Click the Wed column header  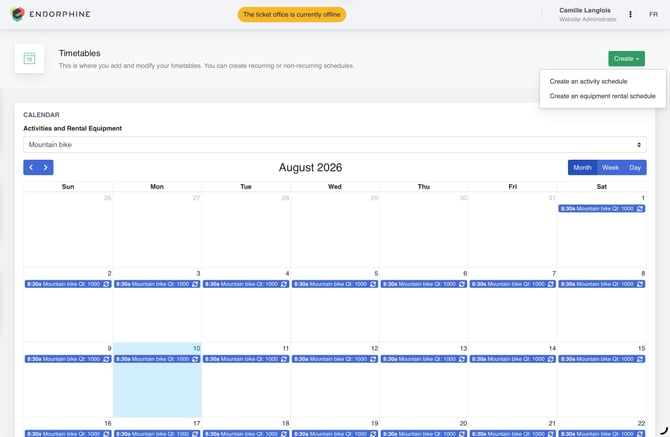tap(335, 187)
